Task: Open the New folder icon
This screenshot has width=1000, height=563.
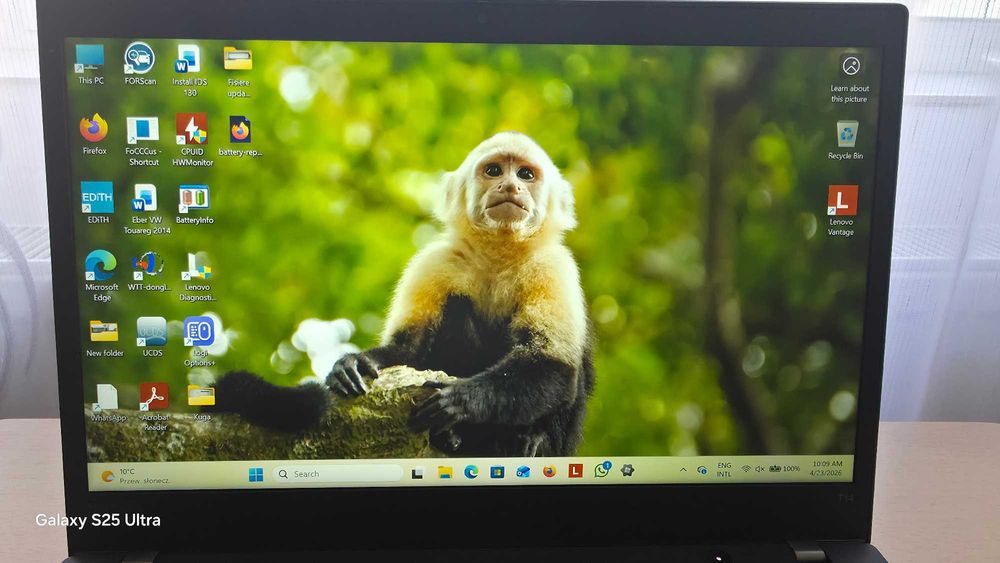Action: [105, 339]
